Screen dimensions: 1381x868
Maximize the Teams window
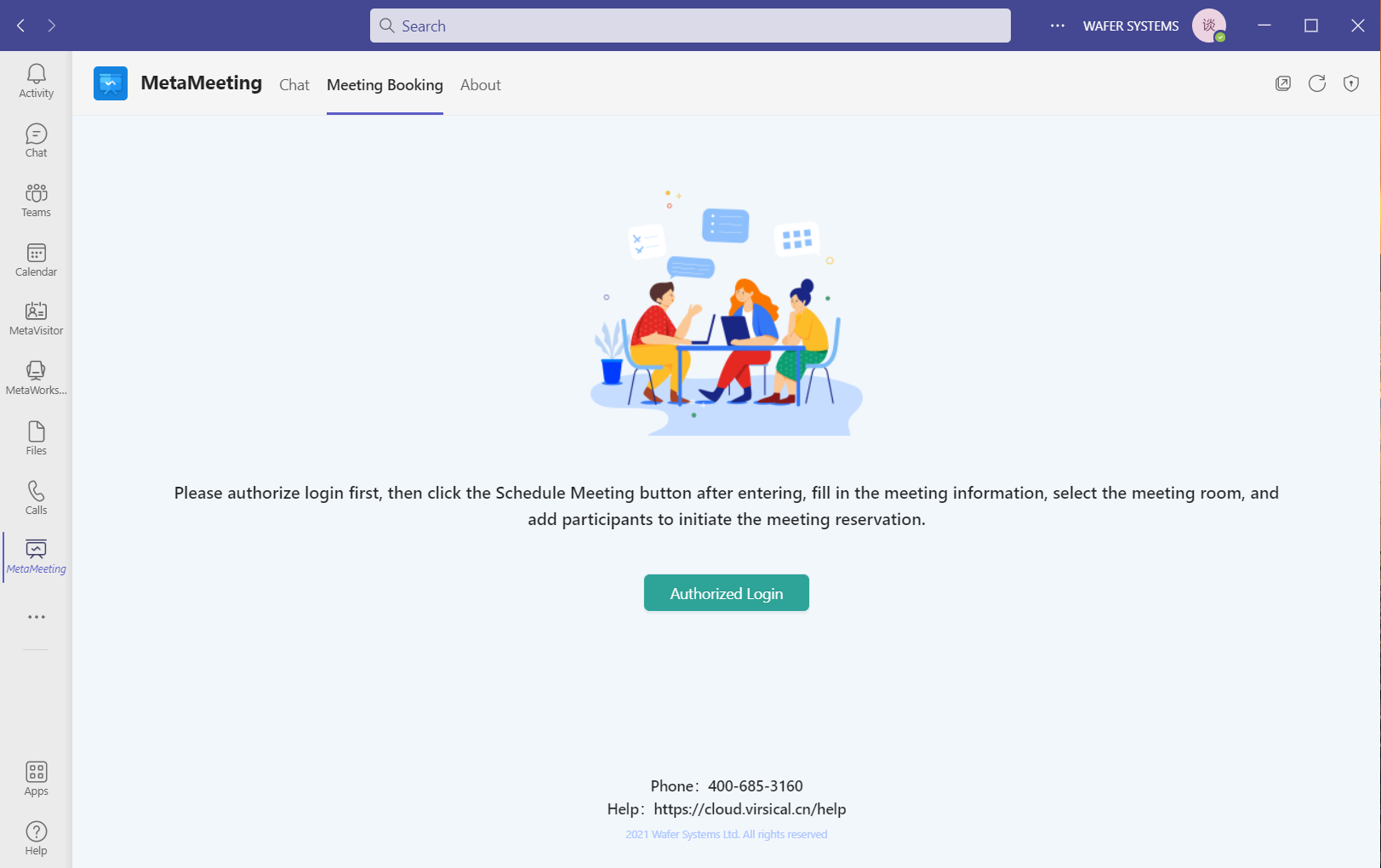(x=1311, y=26)
